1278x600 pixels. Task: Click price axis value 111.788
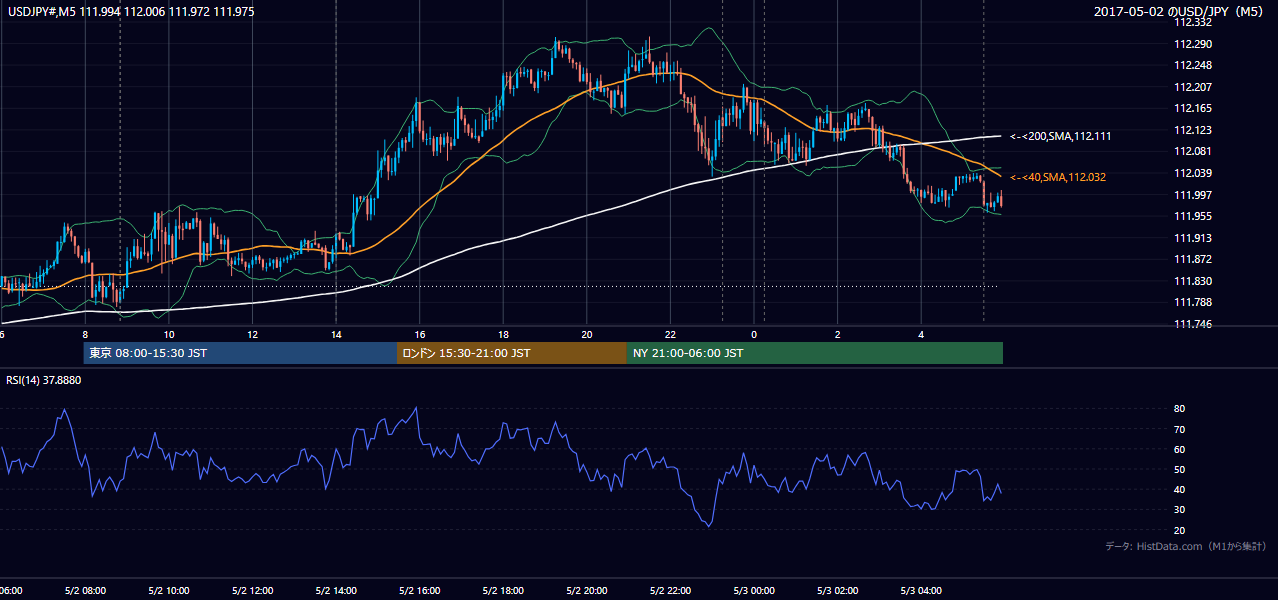coord(1195,302)
